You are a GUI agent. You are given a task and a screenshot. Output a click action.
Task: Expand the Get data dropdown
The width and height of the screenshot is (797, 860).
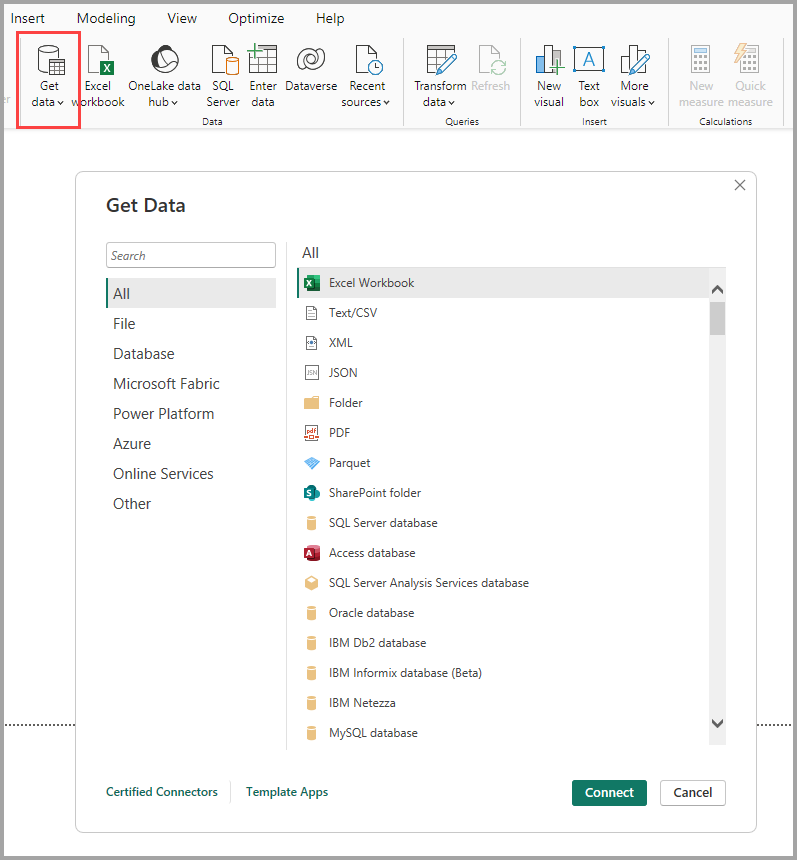pos(48,102)
